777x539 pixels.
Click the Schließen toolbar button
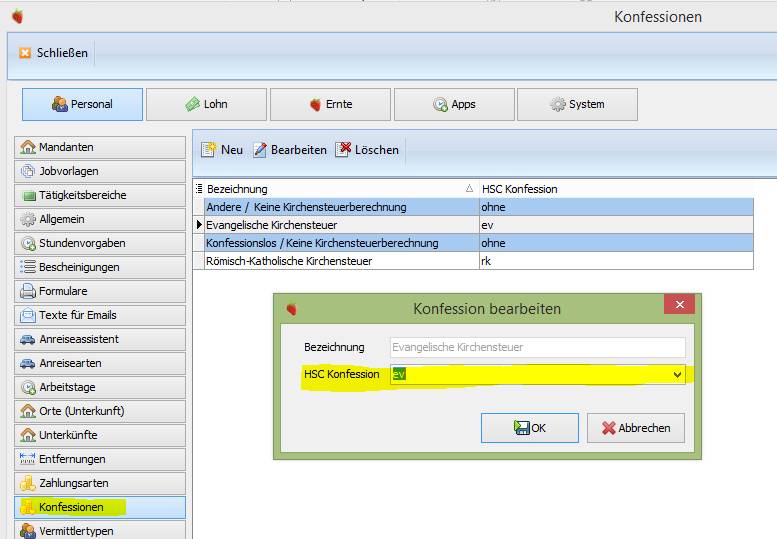54,53
